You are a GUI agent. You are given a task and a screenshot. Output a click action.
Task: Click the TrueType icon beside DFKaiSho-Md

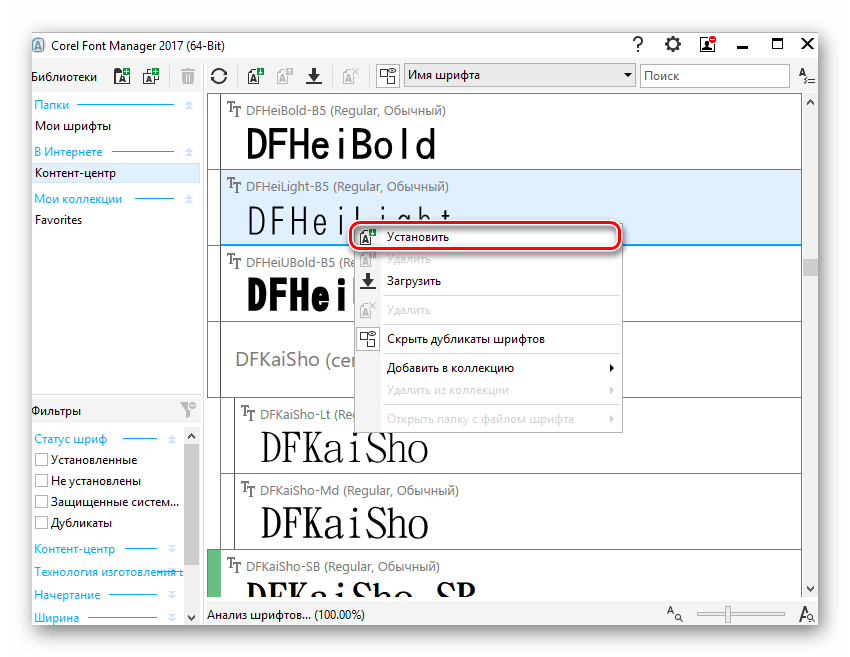(x=248, y=489)
